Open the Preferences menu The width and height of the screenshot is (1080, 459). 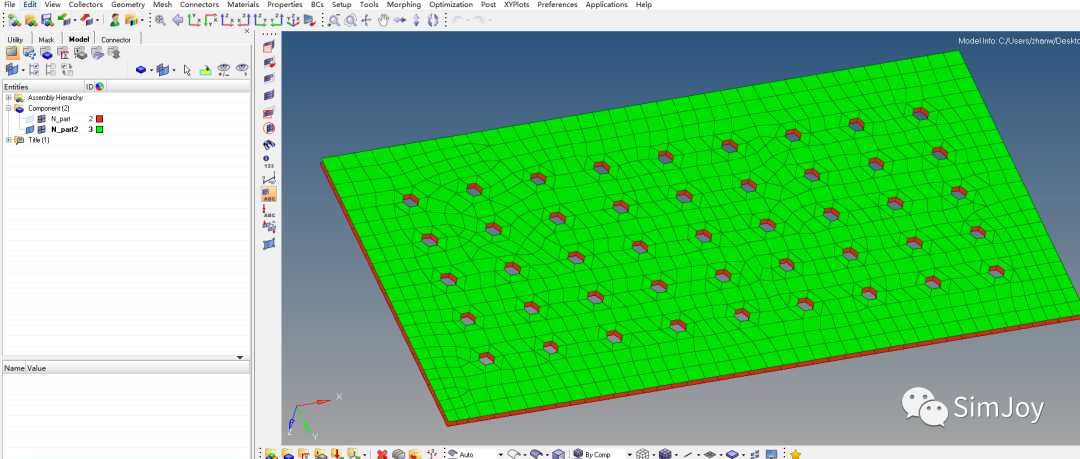[557, 4]
